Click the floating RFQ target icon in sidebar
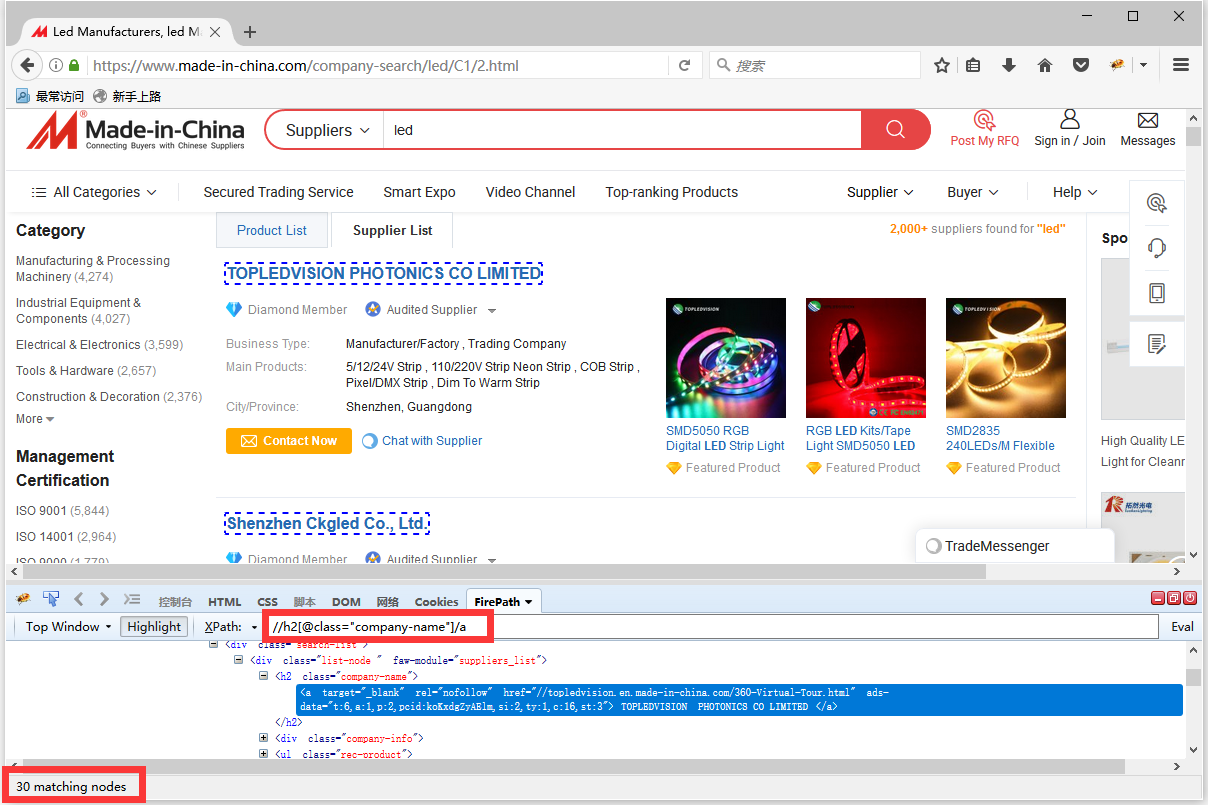Image resolution: width=1208 pixels, height=805 pixels. click(1157, 203)
